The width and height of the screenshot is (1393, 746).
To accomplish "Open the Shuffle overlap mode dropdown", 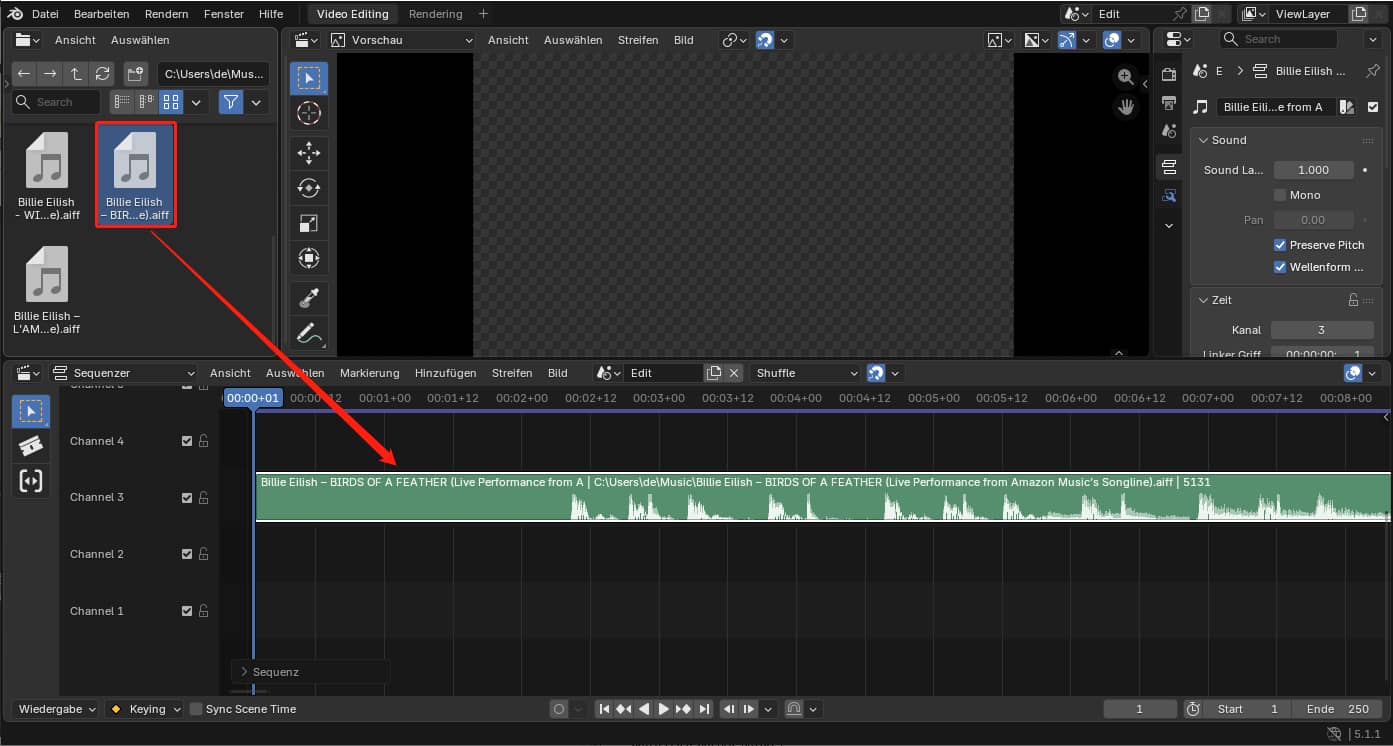I will coord(806,373).
